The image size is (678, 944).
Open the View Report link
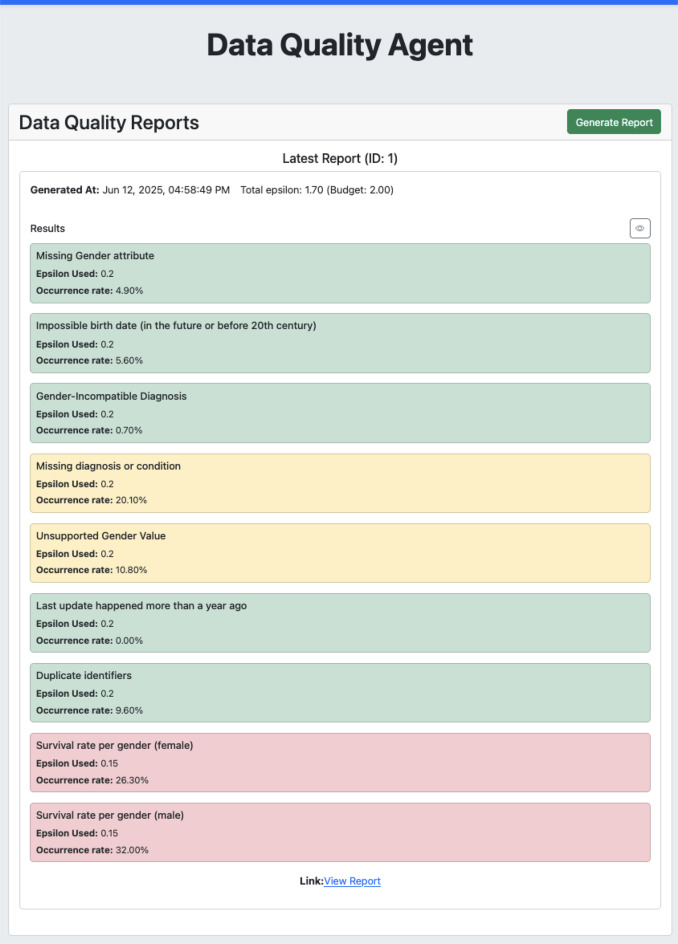[352, 881]
